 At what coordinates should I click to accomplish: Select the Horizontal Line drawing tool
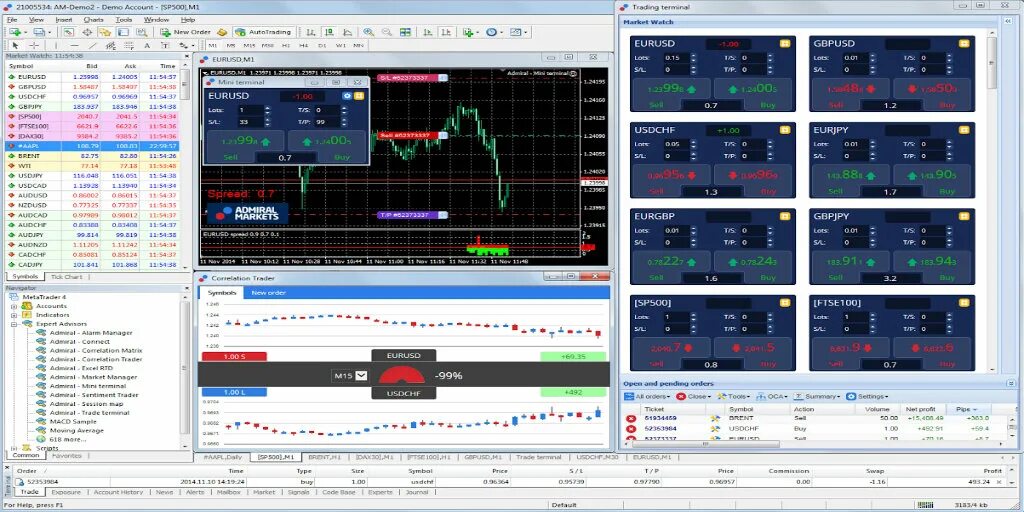pos(74,46)
